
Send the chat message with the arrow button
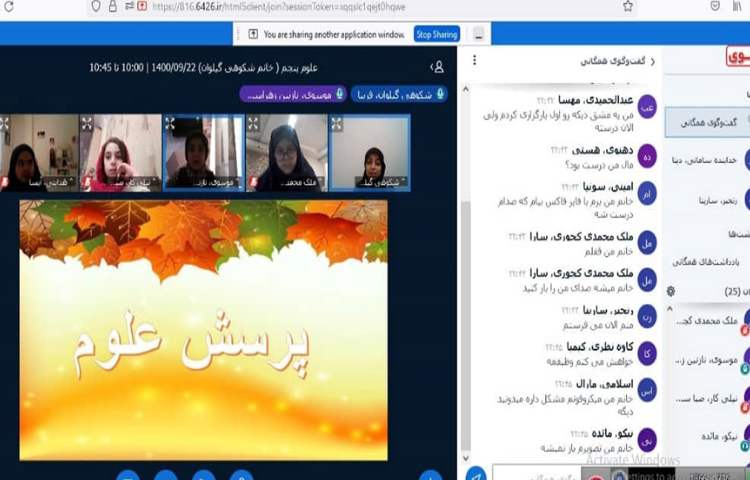(x=476, y=475)
